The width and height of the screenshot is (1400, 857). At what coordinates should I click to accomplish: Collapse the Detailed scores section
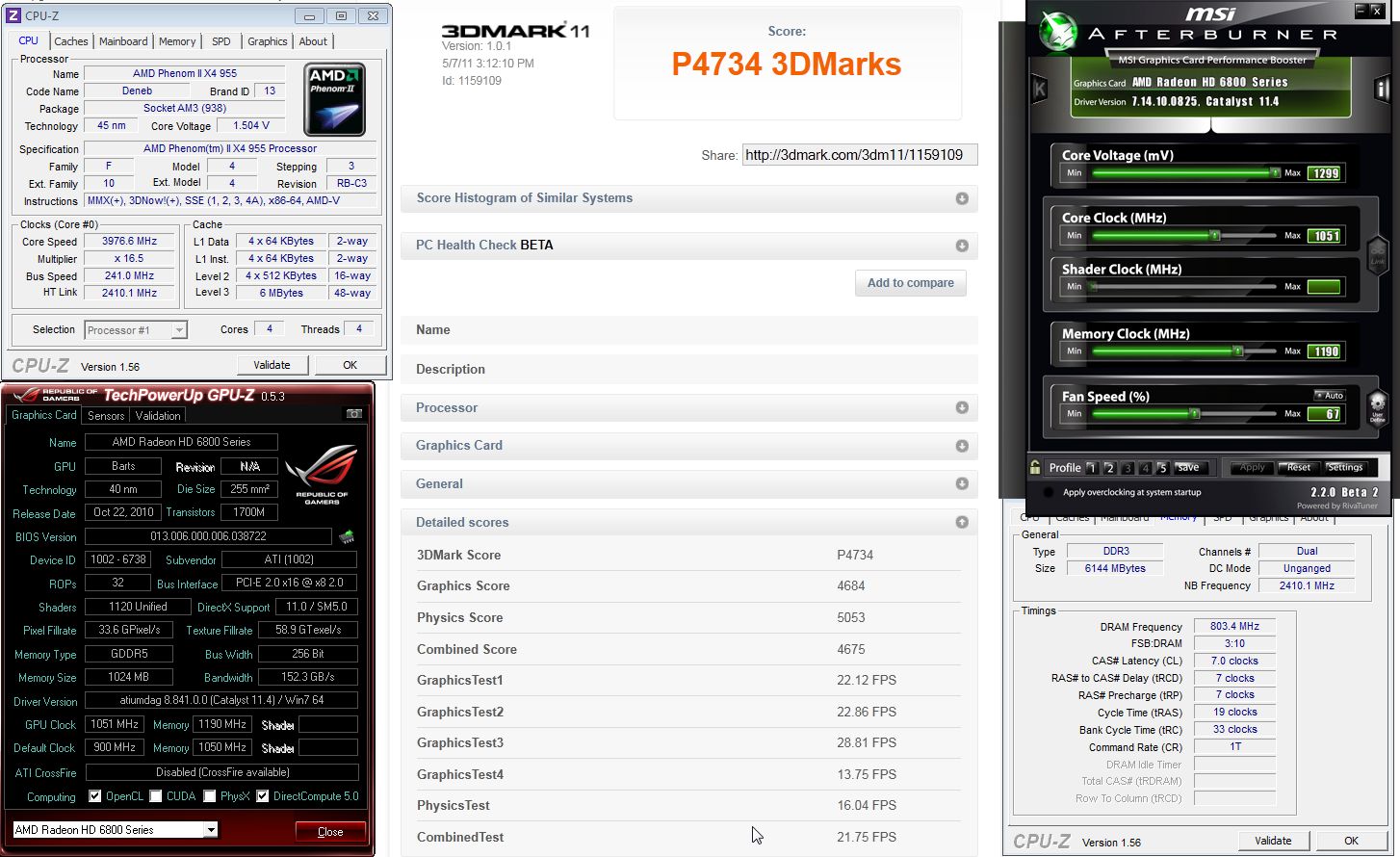point(689,522)
